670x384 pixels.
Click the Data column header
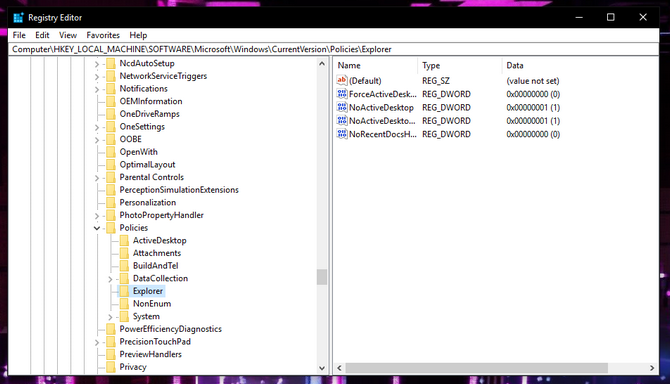coord(579,65)
